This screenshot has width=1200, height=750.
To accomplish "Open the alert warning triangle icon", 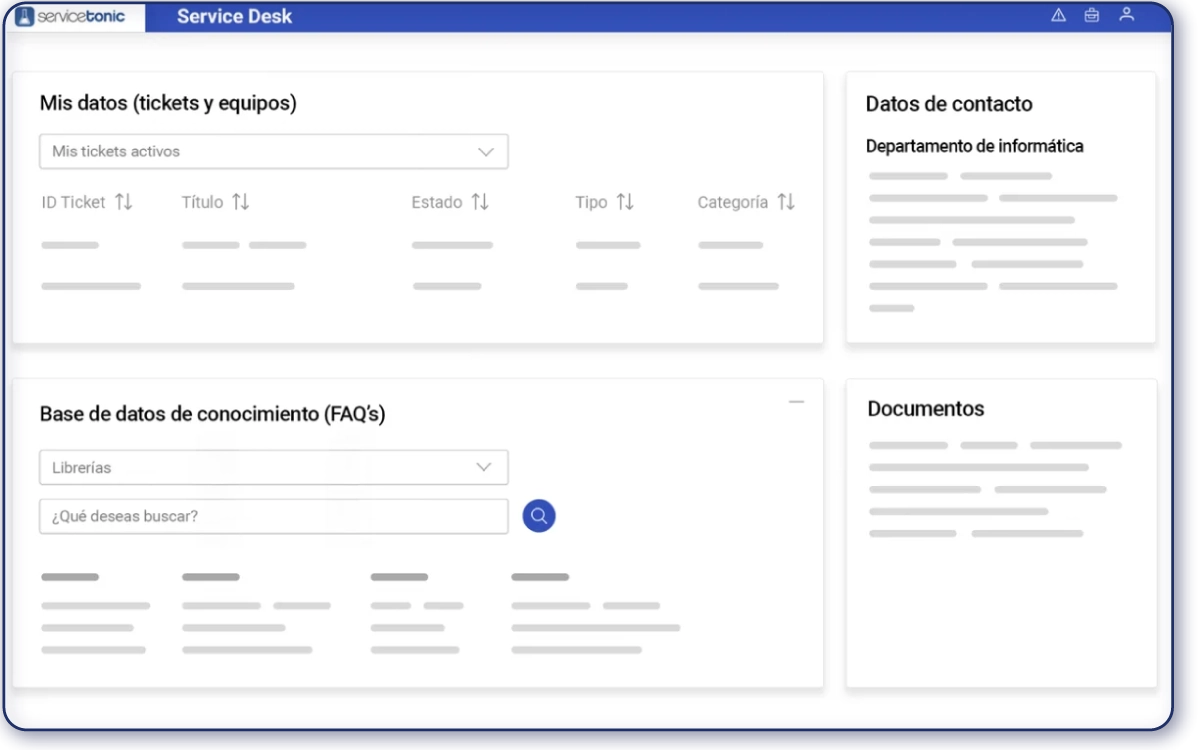I will [1059, 15].
